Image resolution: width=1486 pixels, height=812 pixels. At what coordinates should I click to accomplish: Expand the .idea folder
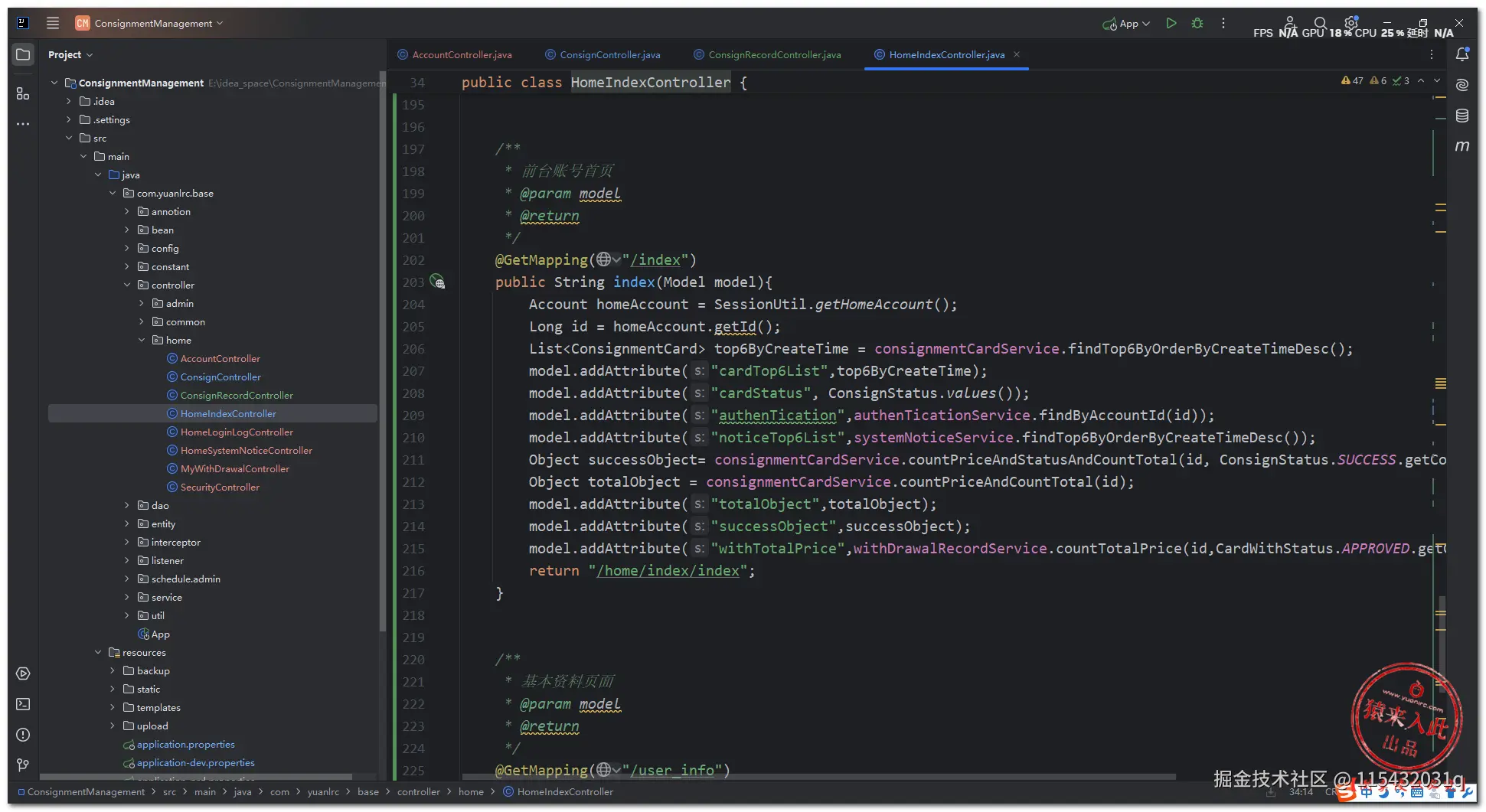pos(68,101)
